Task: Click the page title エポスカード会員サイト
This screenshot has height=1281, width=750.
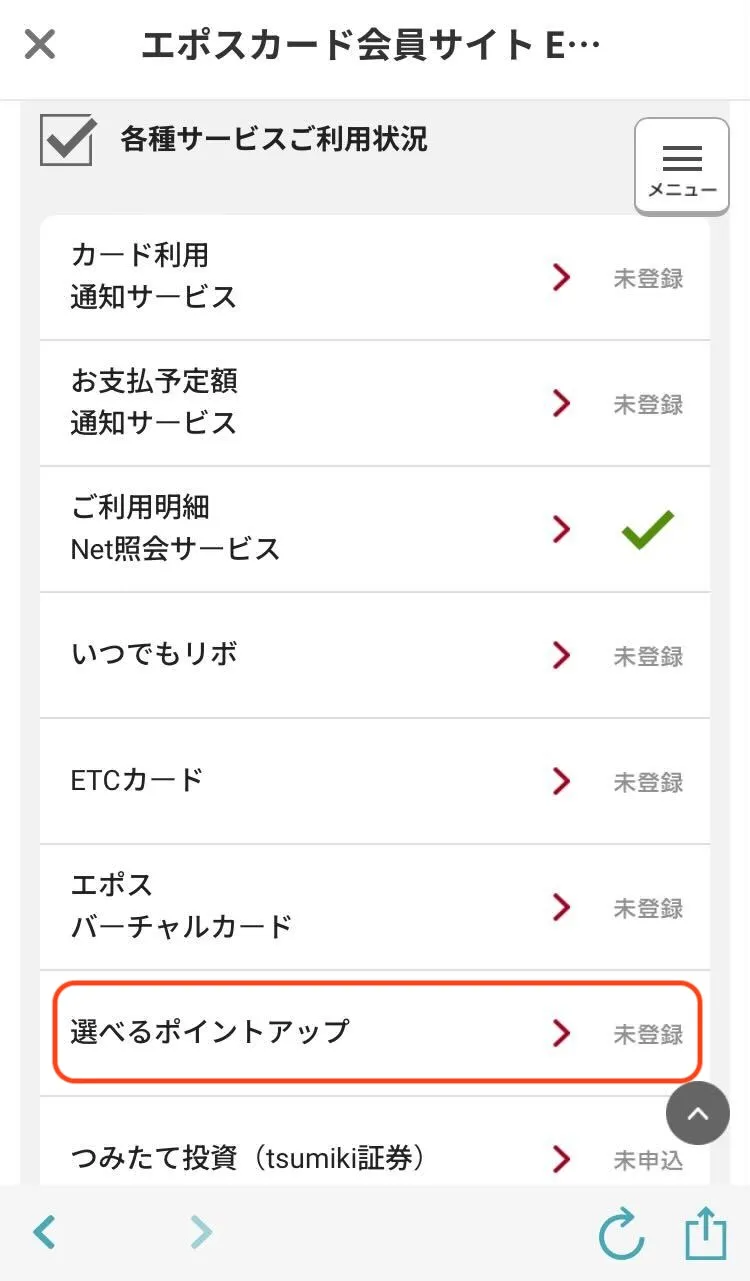Action: click(370, 46)
